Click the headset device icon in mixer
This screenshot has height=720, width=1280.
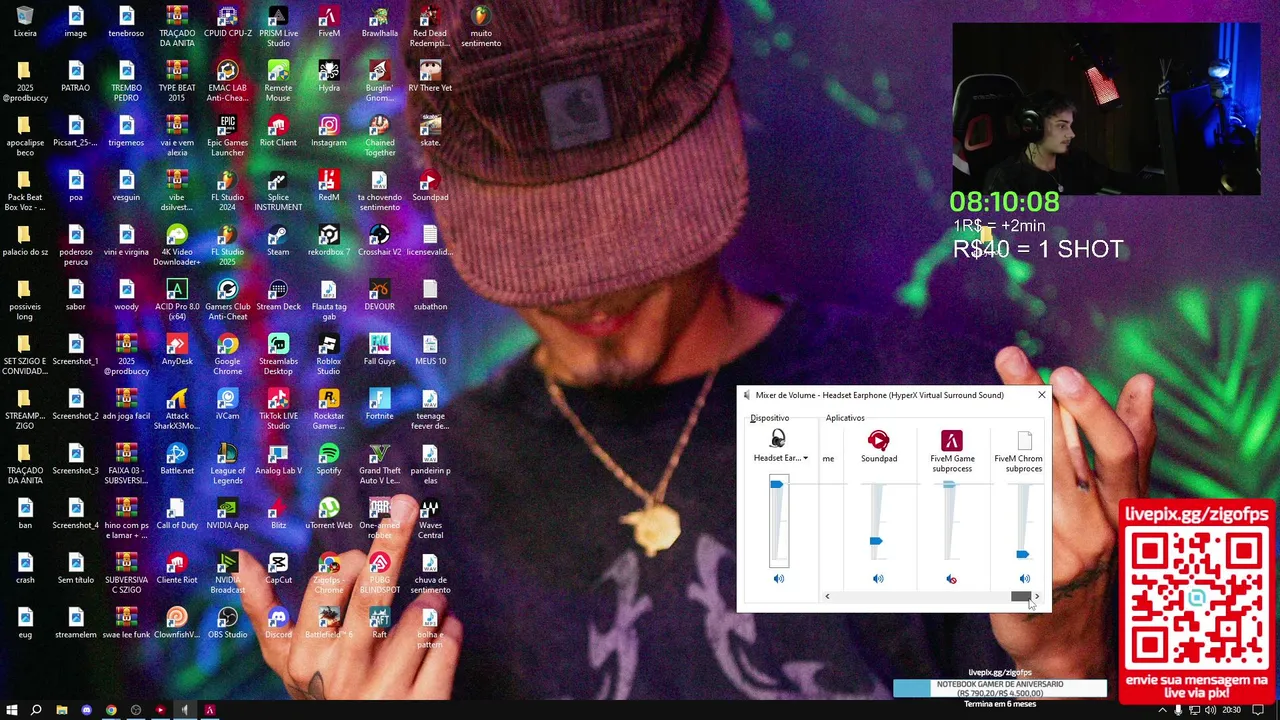point(778,440)
